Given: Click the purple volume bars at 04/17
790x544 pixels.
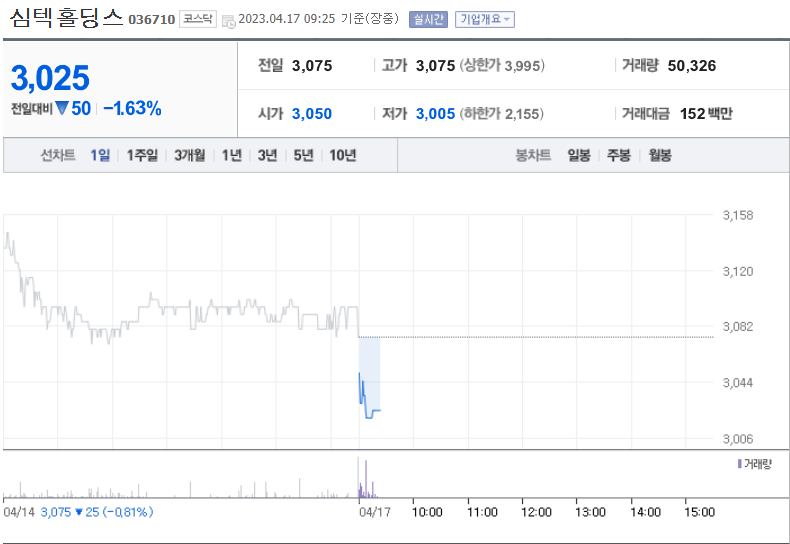Looking at the screenshot, I should click(367, 479).
